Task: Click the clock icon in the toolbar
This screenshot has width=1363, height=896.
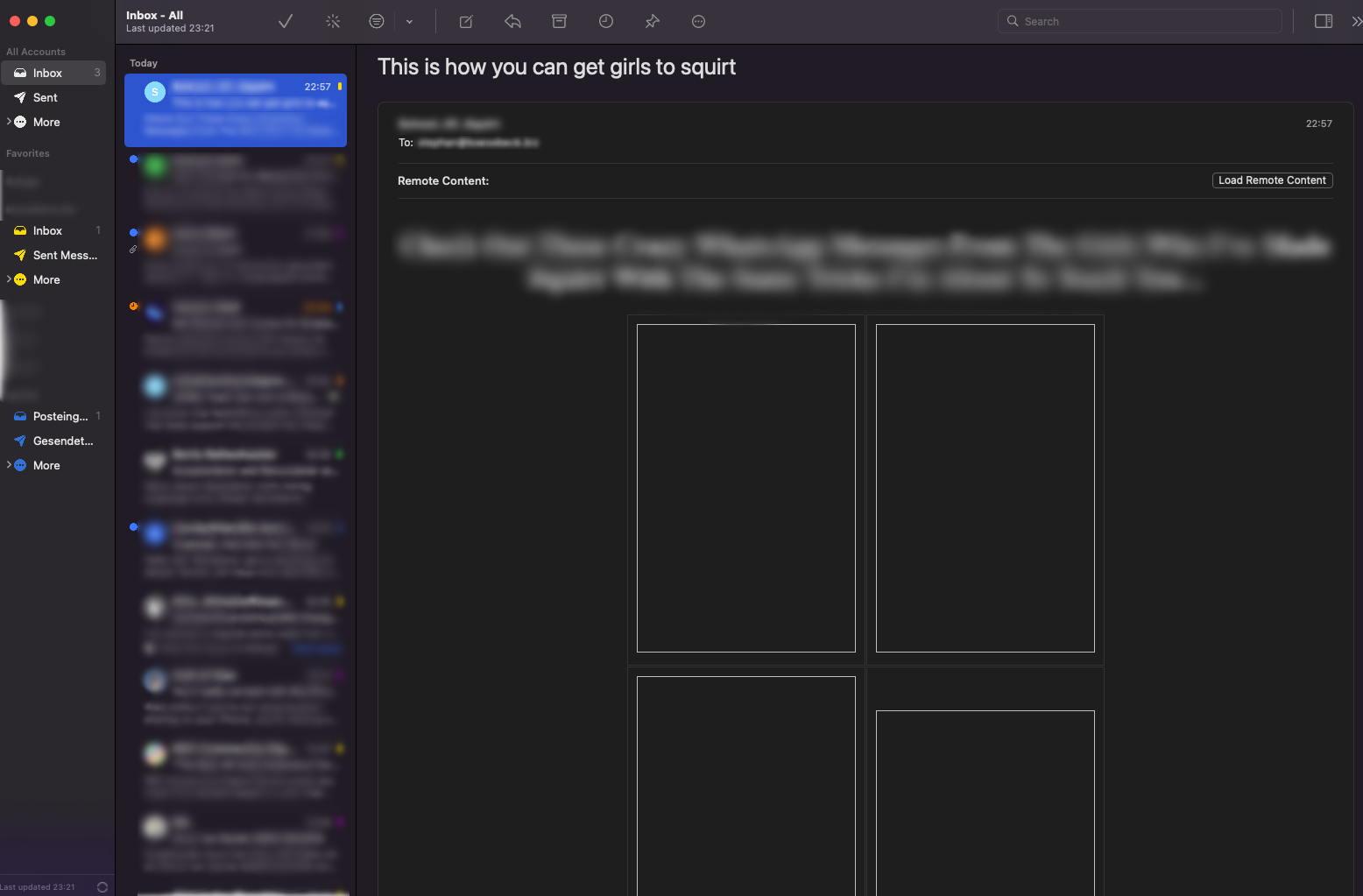Action: [605, 22]
